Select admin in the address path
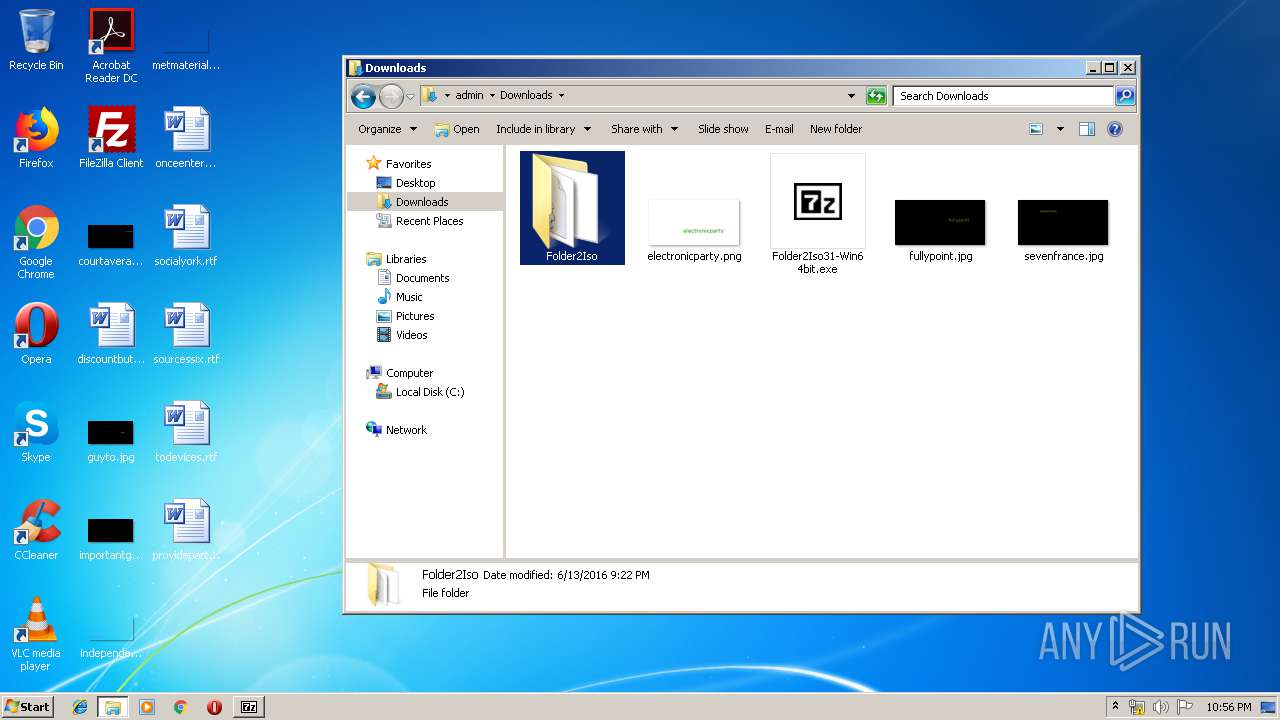The height and width of the screenshot is (720, 1280). point(469,96)
